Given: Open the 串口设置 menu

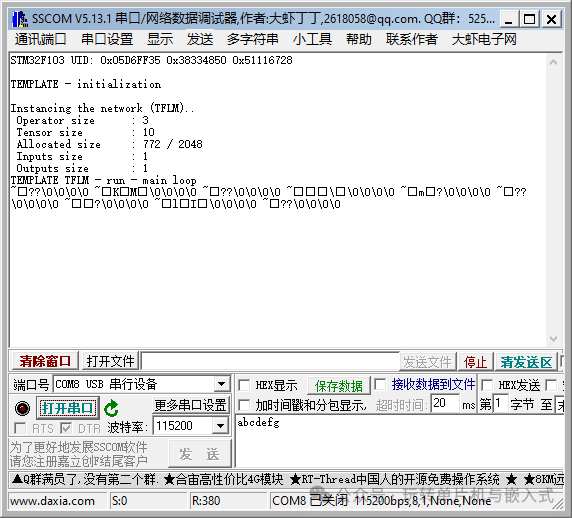Looking at the screenshot, I should (107, 39).
